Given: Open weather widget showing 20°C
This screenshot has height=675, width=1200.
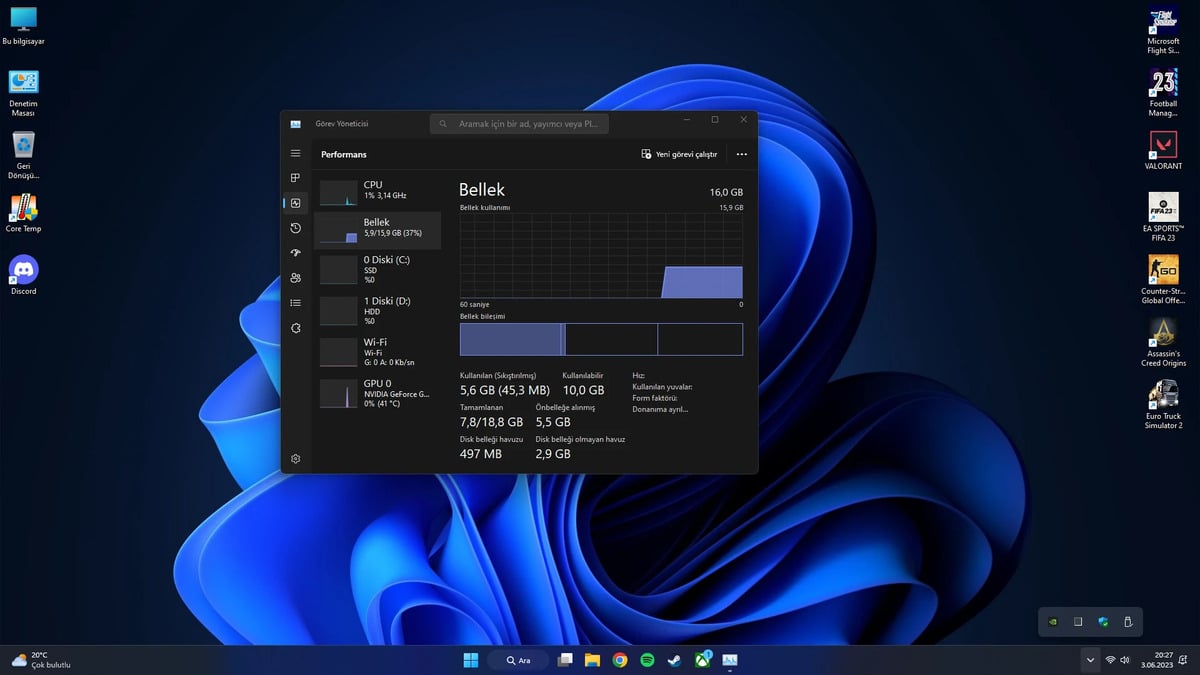Looking at the screenshot, I should pos(40,659).
